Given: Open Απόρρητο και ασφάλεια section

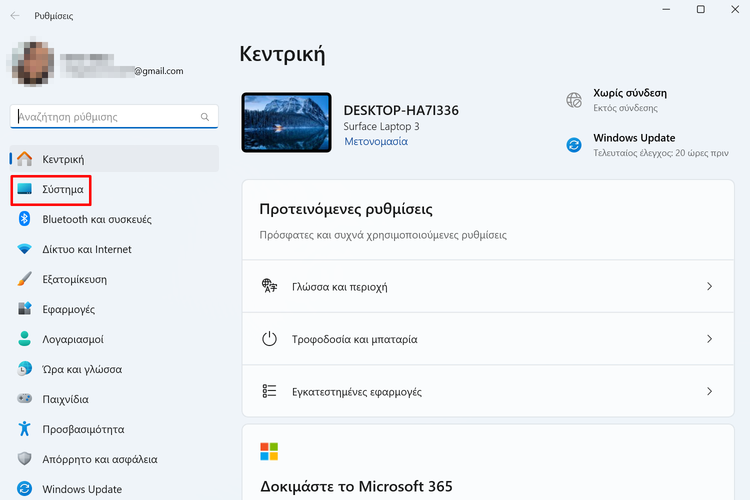Looking at the screenshot, I should click(x=114, y=459).
